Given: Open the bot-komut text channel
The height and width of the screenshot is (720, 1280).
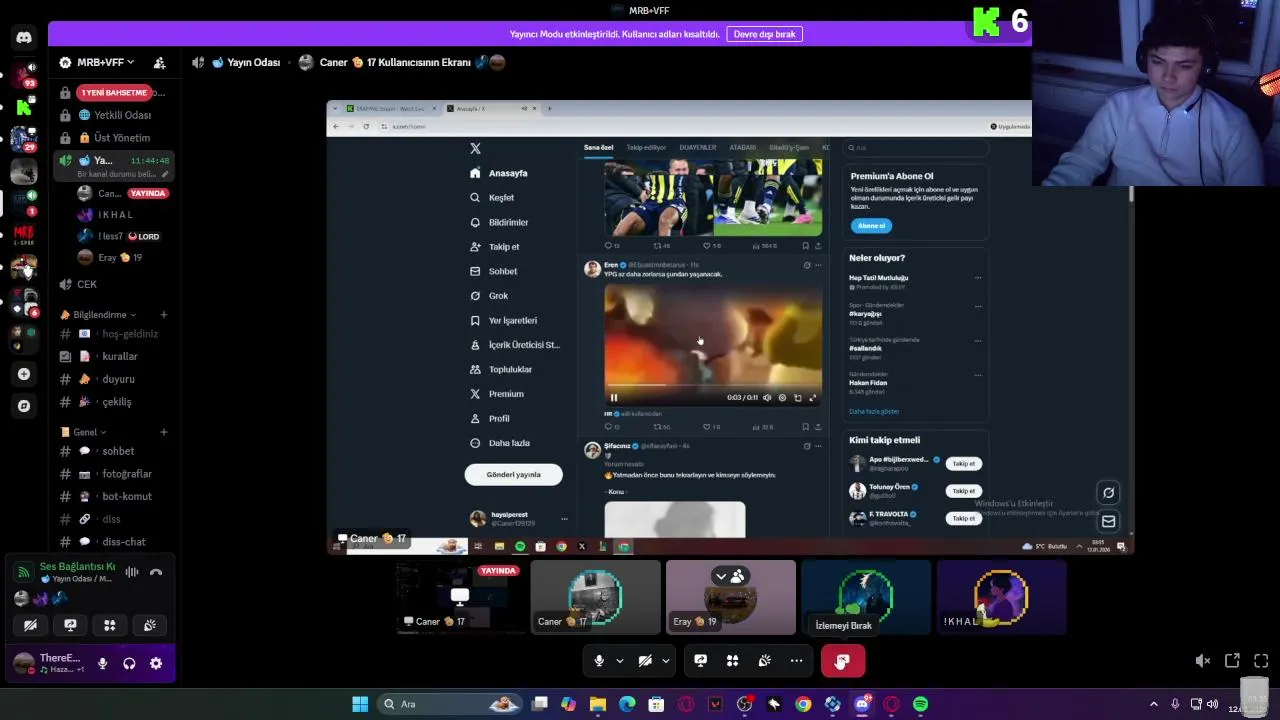Looking at the screenshot, I should 115,496.
